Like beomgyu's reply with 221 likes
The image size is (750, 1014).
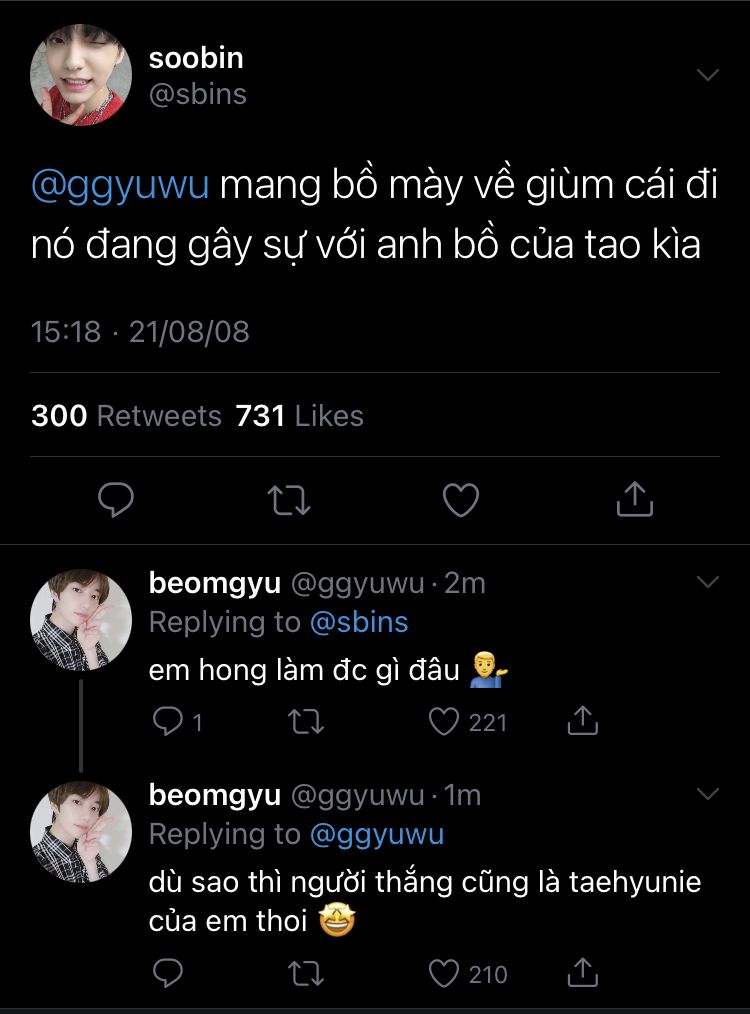444,721
